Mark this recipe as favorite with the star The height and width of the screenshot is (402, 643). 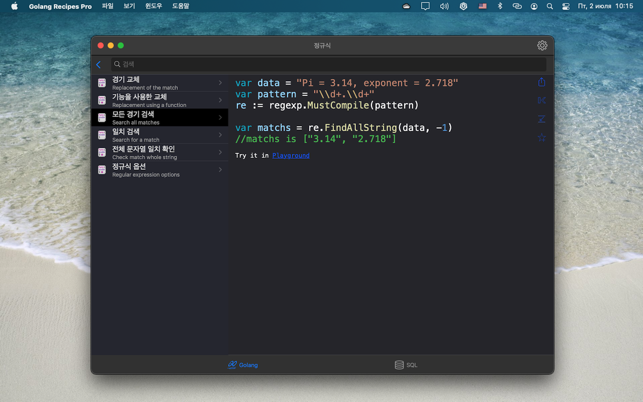[541, 137]
